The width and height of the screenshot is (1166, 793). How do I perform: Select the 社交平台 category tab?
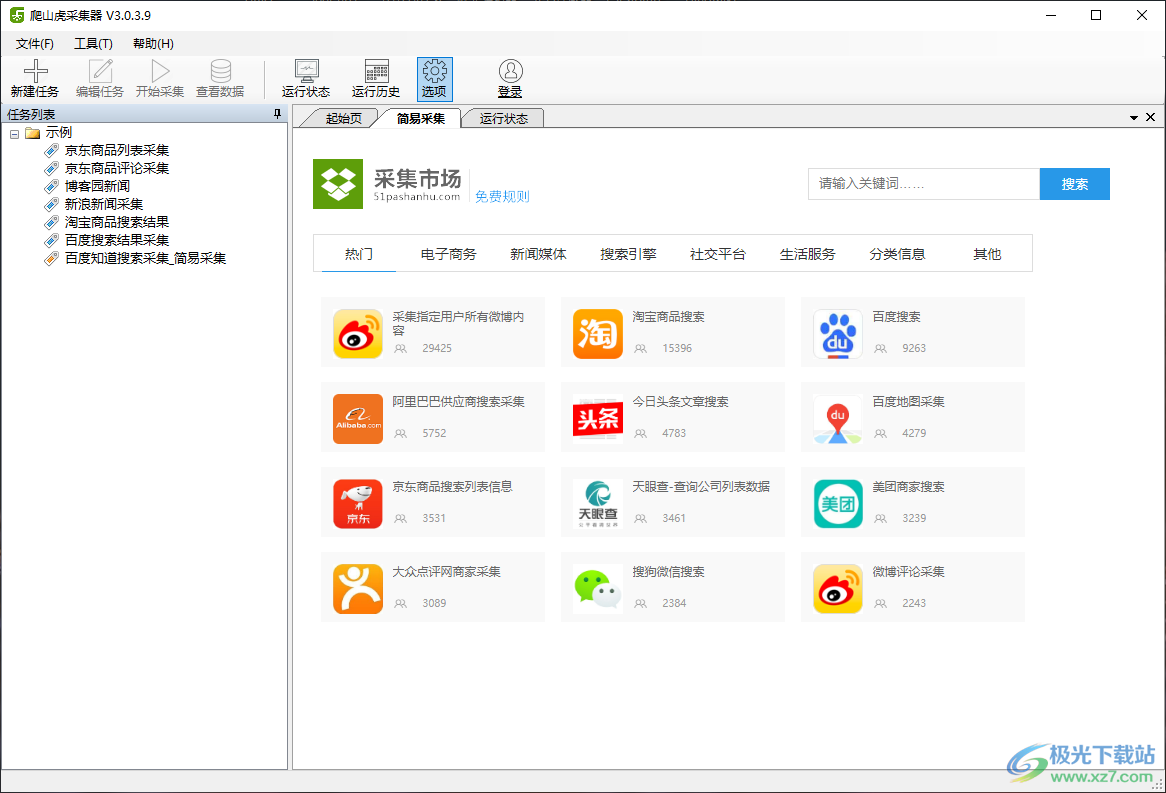[718, 254]
